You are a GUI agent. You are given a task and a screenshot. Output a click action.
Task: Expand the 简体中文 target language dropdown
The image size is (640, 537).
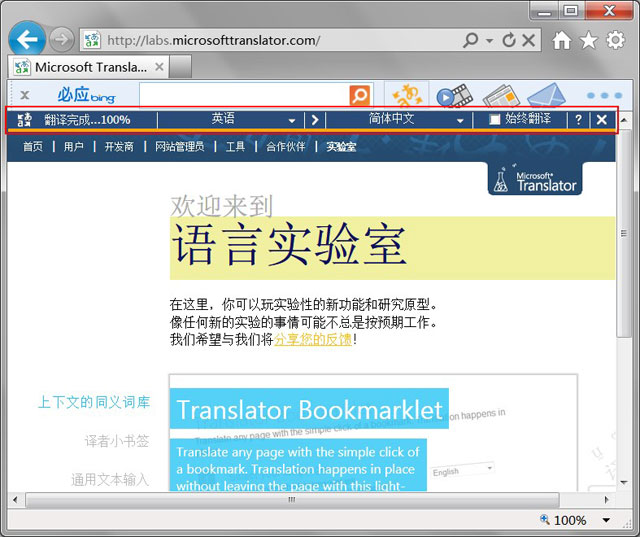461,120
